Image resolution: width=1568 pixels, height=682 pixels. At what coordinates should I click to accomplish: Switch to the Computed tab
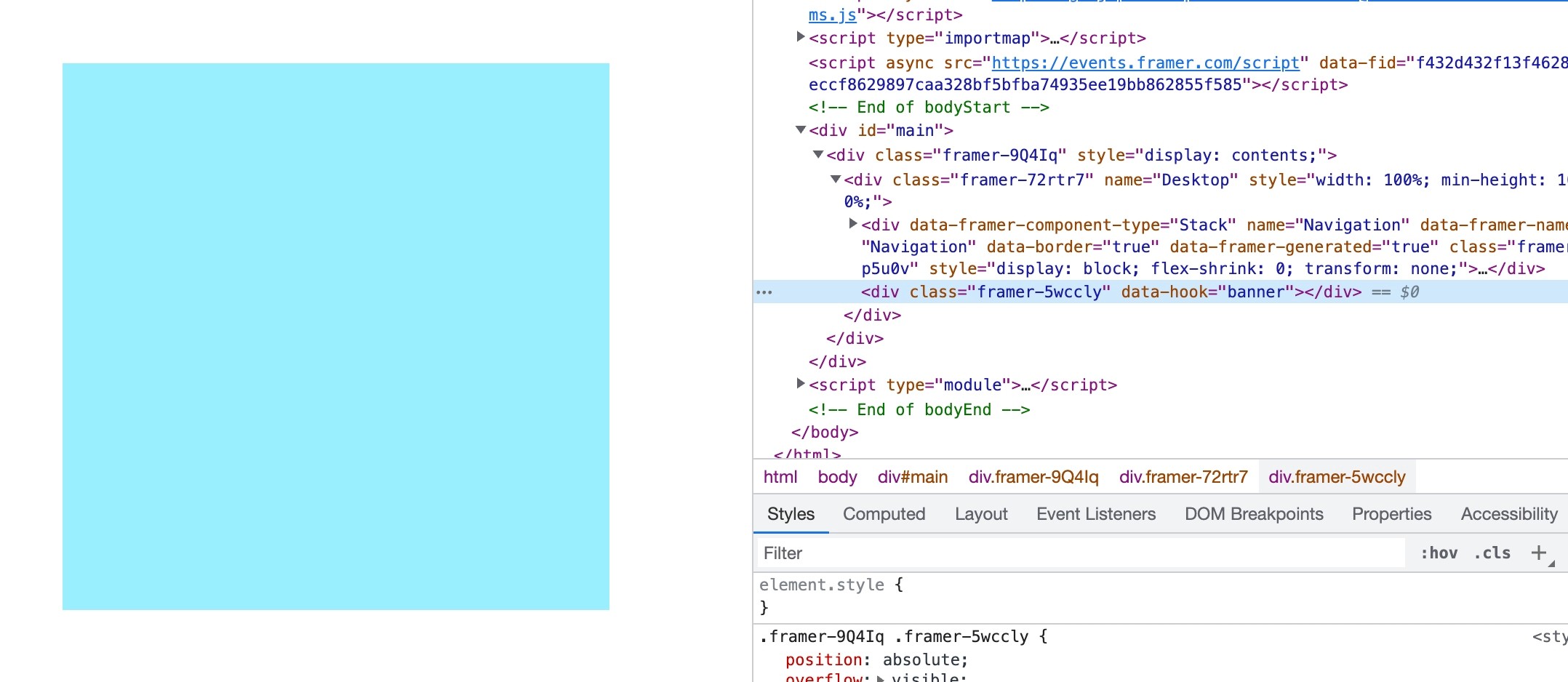point(884,514)
